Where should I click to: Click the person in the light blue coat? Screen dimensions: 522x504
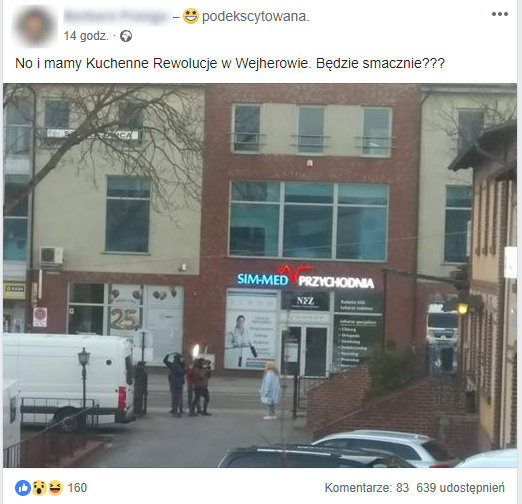(x=271, y=390)
